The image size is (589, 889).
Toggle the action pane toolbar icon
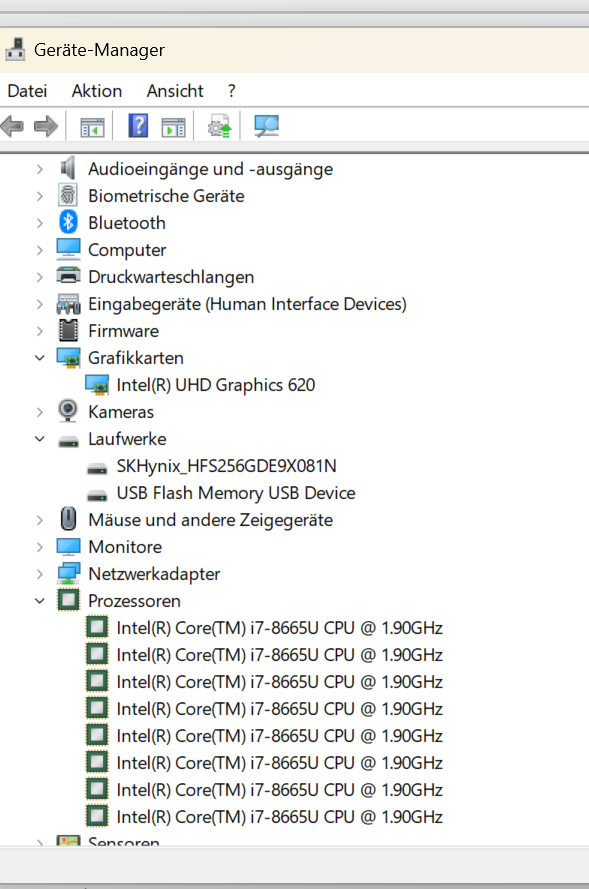pyautogui.click(x=173, y=126)
